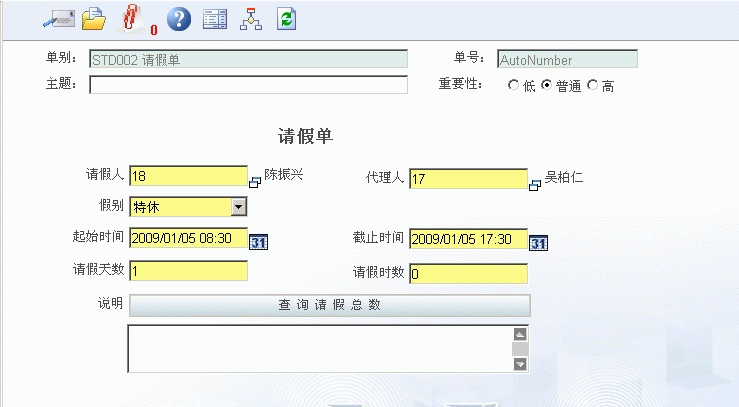Screen dimensions: 739x407
Task: Open calendar picker for 起始时间
Action: click(258, 242)
